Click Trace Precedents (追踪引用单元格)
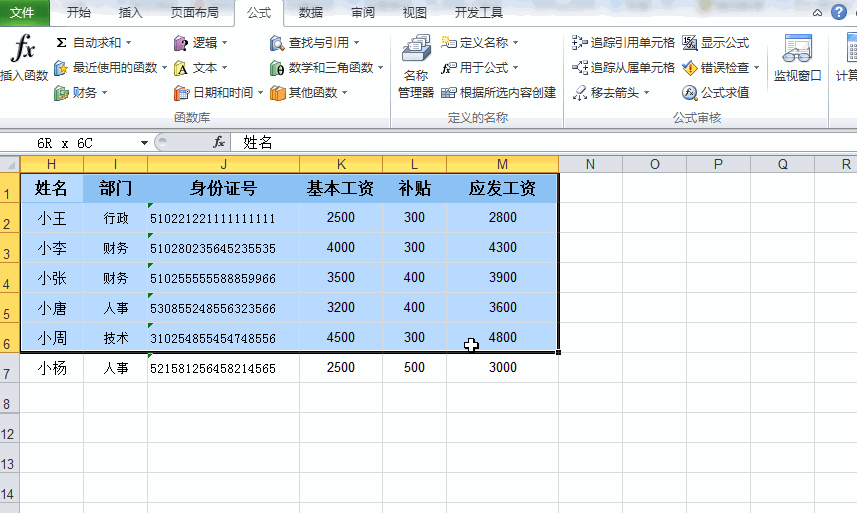Image resolution: width=857 pixels, height=513 pixels. [623, 43]
